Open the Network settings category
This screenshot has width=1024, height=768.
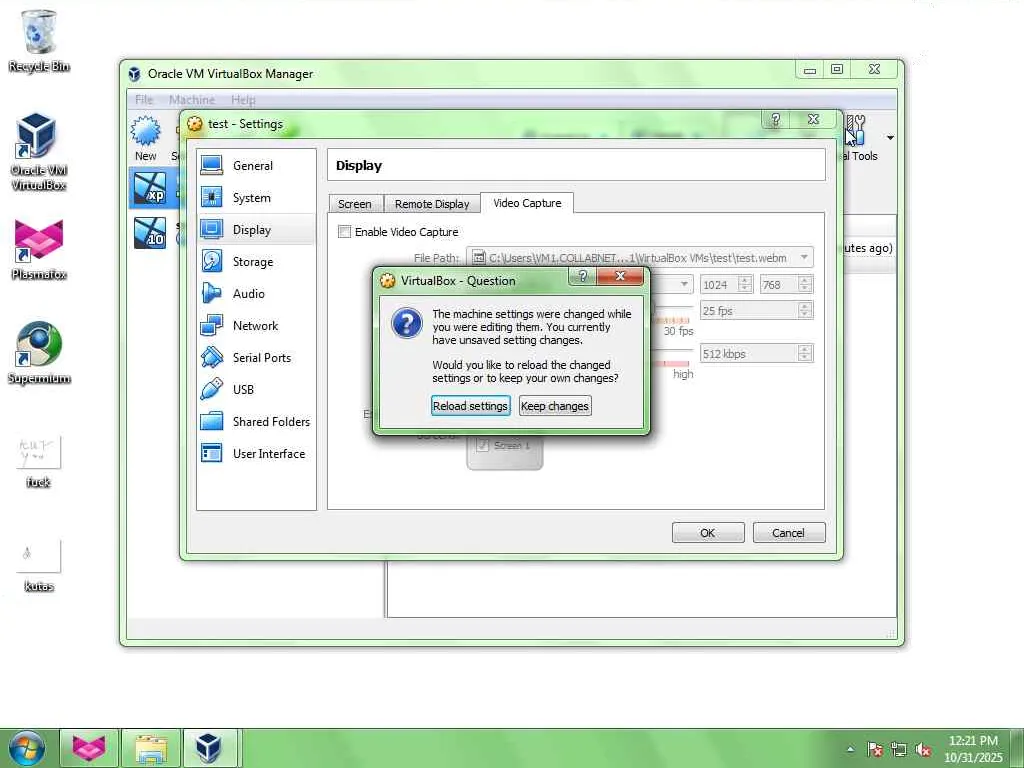pyautogui.click(x=255, y=326)
